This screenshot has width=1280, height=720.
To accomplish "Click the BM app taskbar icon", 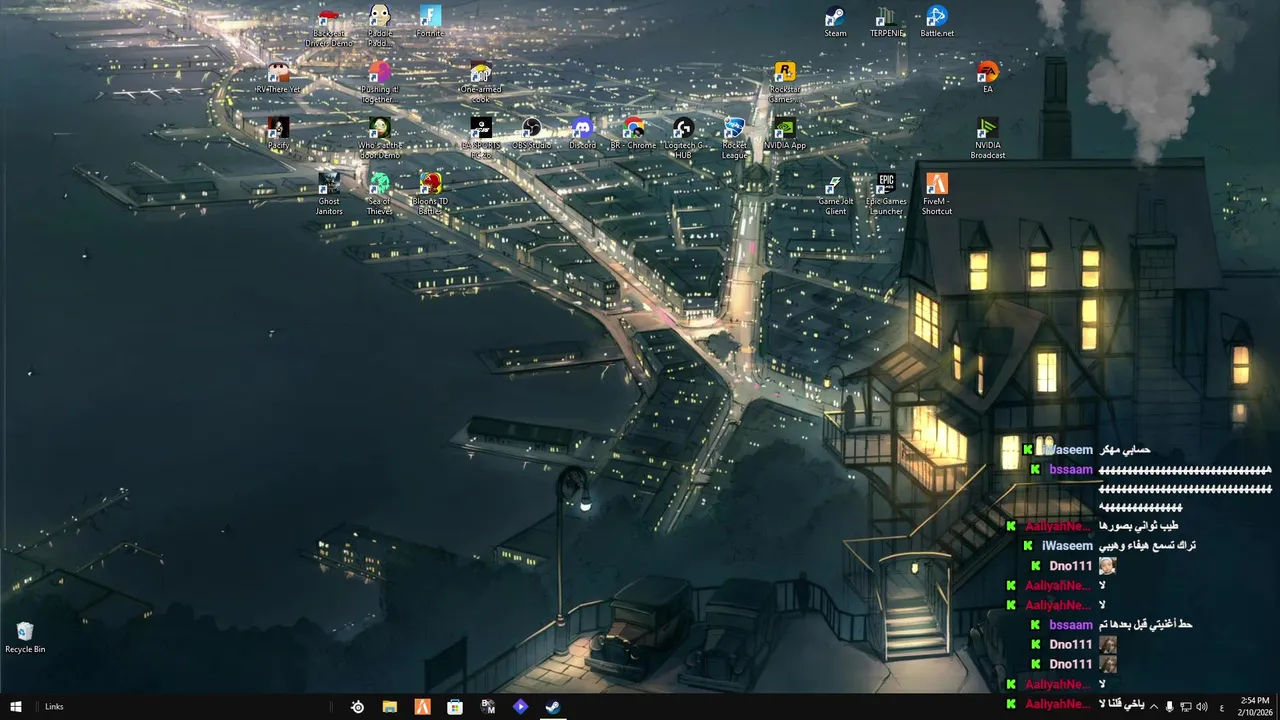I will pos(488,707).
